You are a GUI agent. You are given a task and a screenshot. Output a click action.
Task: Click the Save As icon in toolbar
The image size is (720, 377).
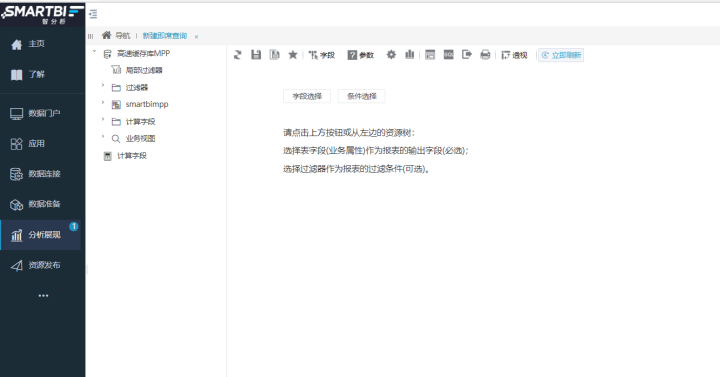pos(274,55)
